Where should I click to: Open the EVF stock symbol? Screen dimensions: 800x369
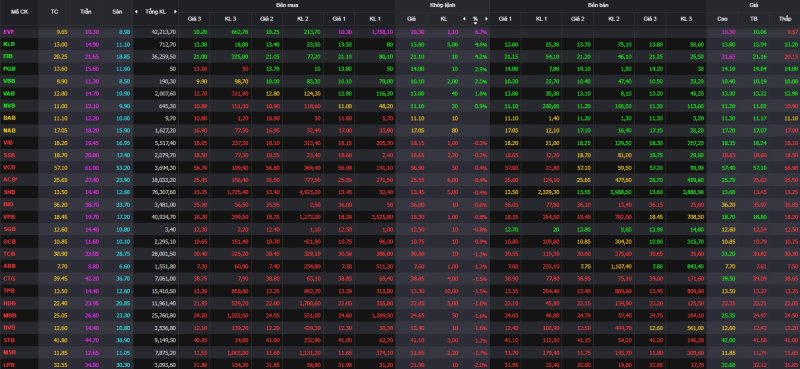[9, 32]
